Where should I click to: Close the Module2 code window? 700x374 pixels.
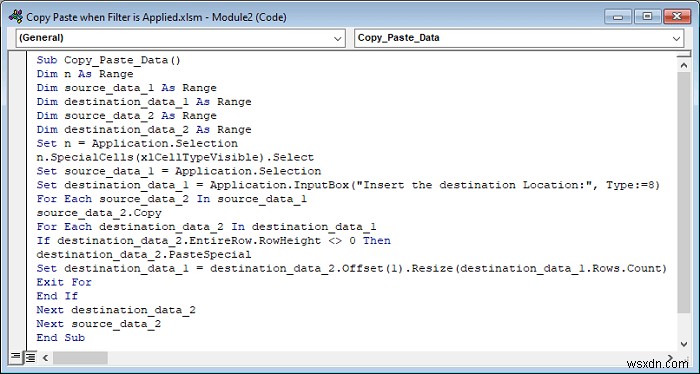pyautogui.click(x=677, y=17)
